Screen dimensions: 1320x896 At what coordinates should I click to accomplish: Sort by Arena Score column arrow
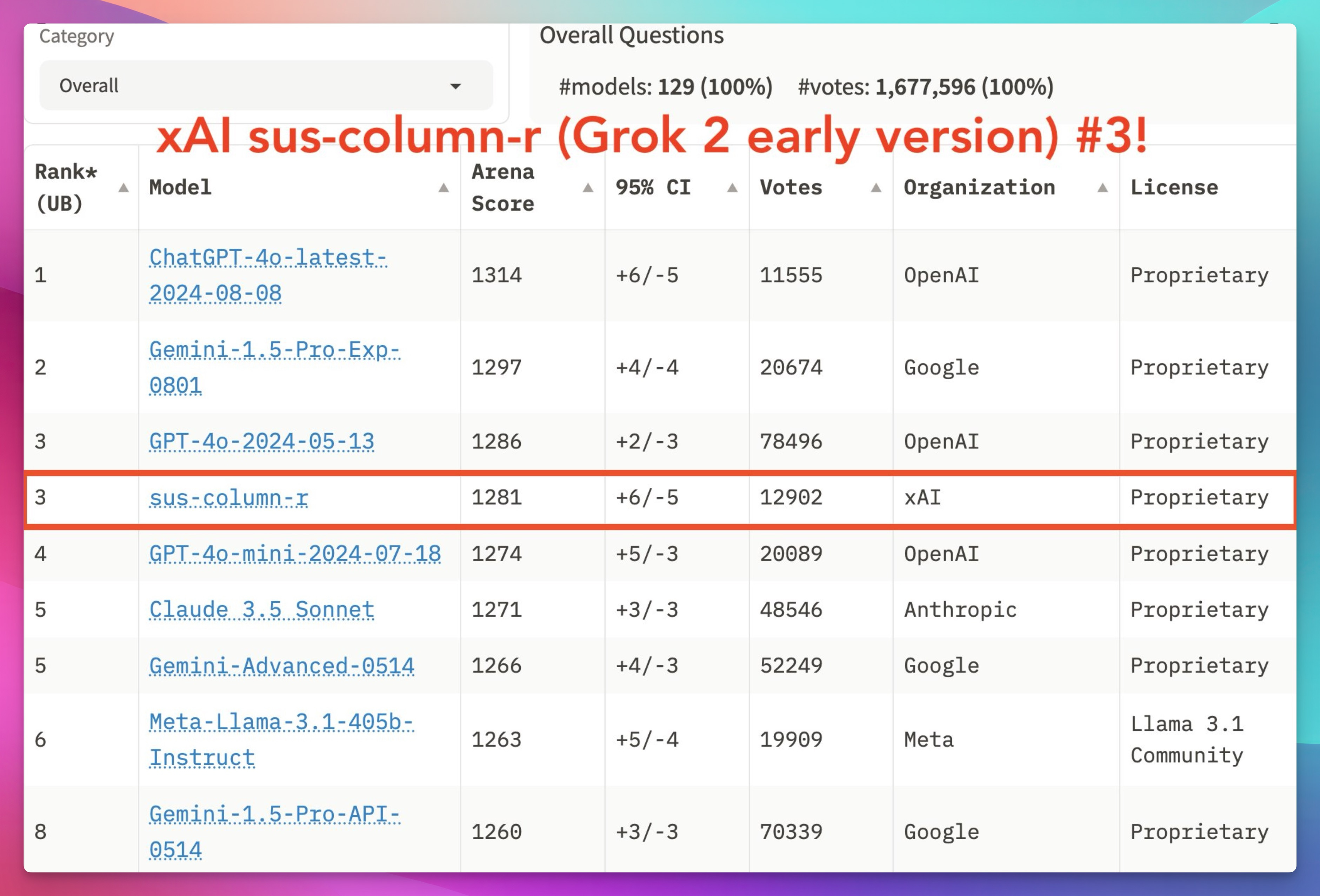tap(588, 188)
